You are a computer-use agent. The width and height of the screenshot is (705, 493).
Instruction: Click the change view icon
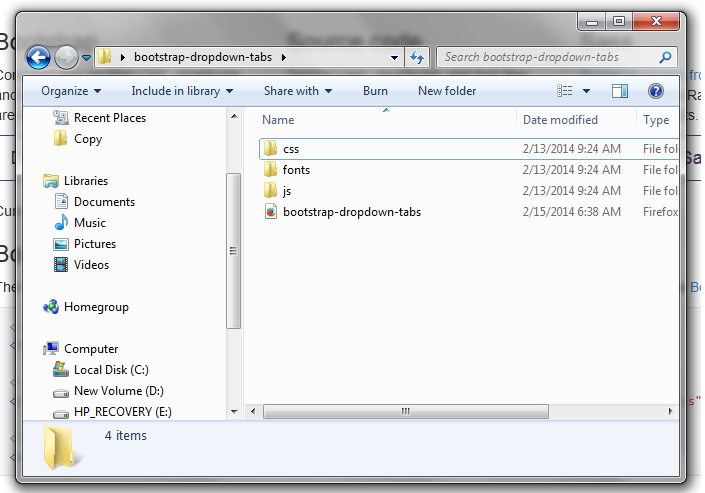click(x=565, y=91)
